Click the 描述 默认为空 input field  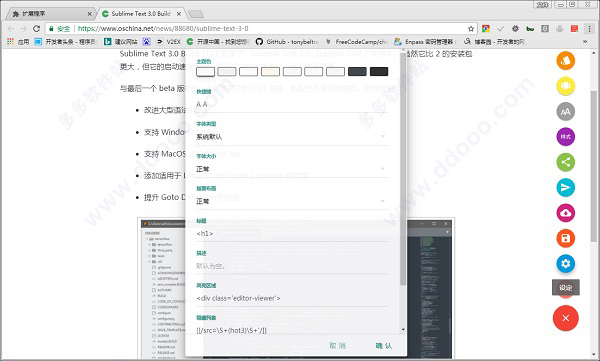[x=292, y=266]
